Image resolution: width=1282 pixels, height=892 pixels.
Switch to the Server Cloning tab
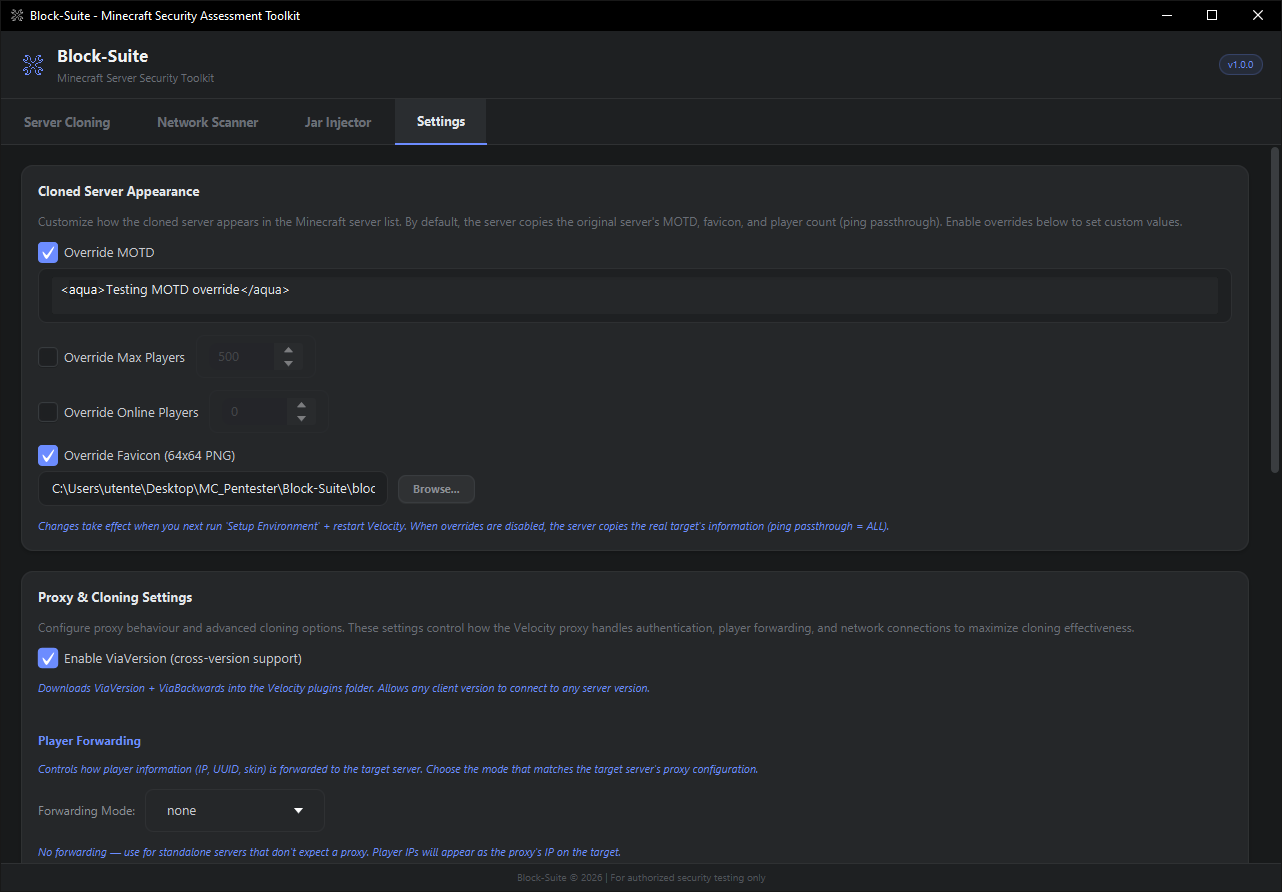coord(66,121)
